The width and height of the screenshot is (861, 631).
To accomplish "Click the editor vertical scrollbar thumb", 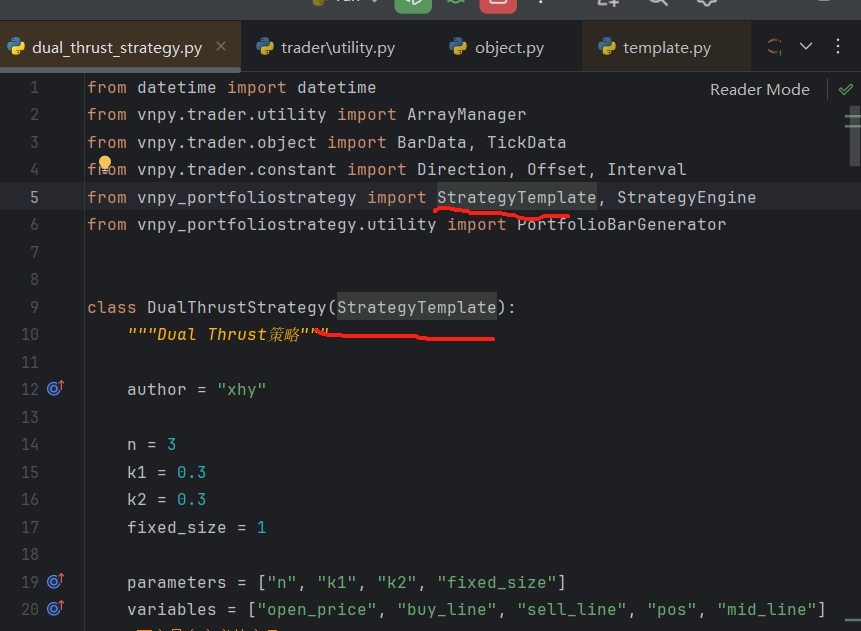I will click(853, 136).
